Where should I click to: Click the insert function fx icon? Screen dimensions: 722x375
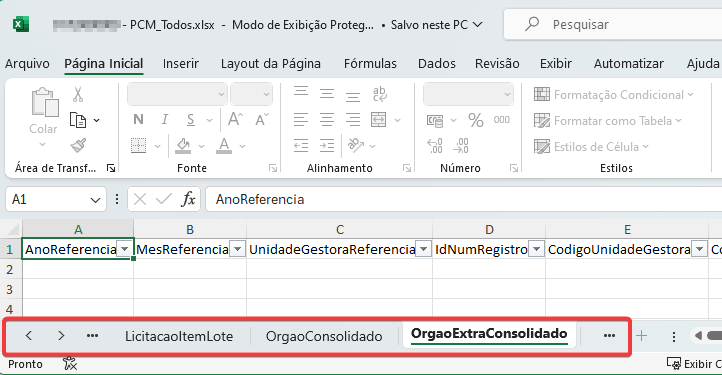(x=188, y=199)
